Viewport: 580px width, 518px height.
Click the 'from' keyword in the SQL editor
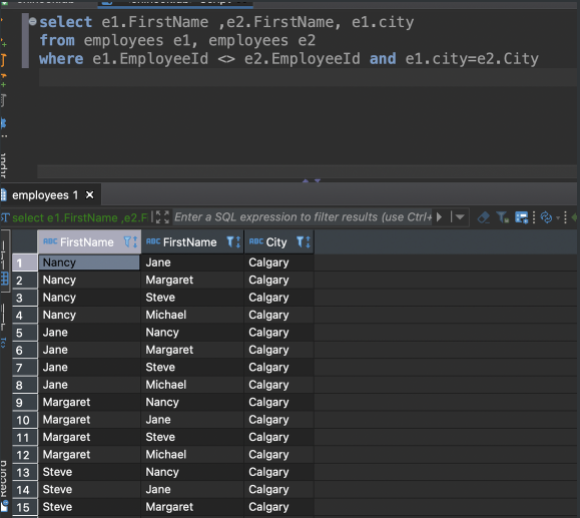57,40
